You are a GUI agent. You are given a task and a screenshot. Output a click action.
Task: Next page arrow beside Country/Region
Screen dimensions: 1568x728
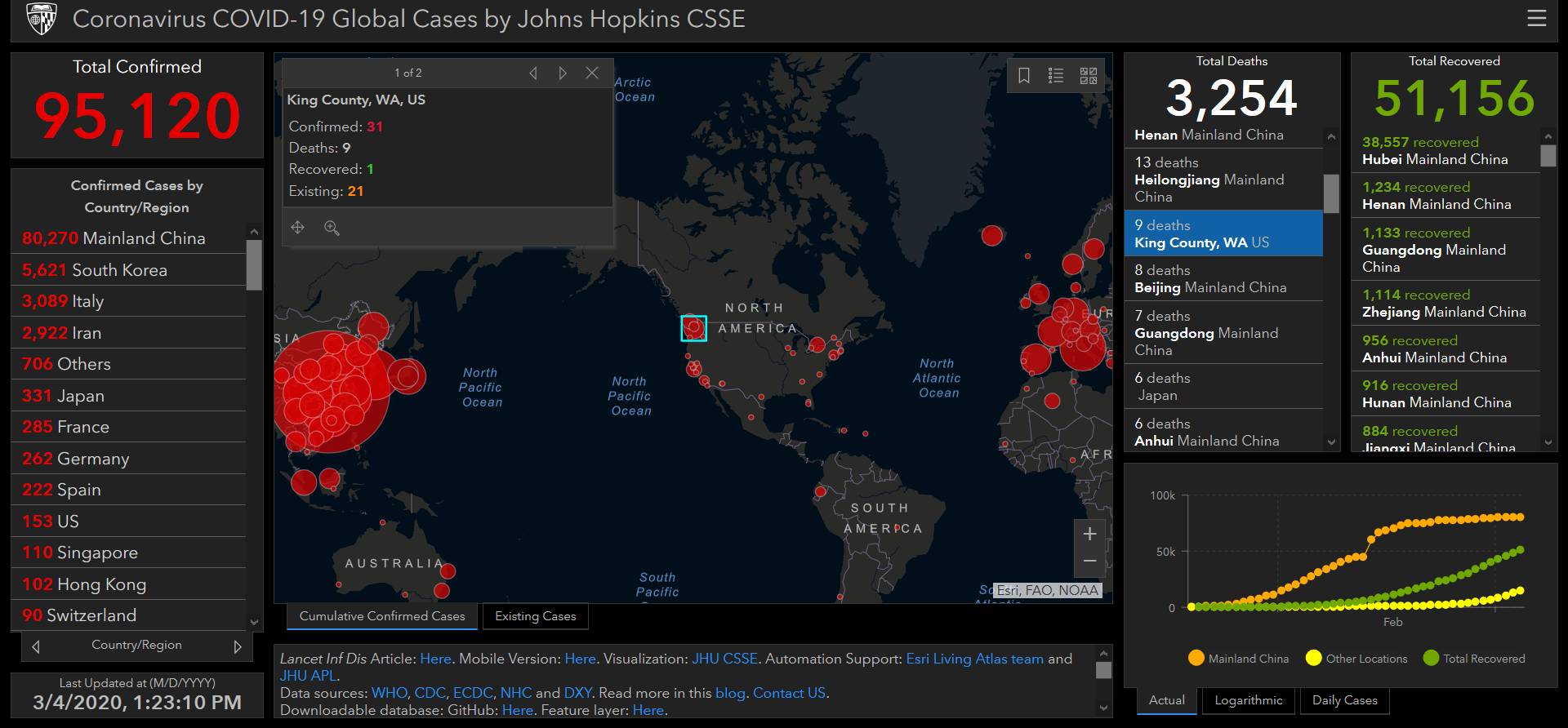[x=238, y=646]
